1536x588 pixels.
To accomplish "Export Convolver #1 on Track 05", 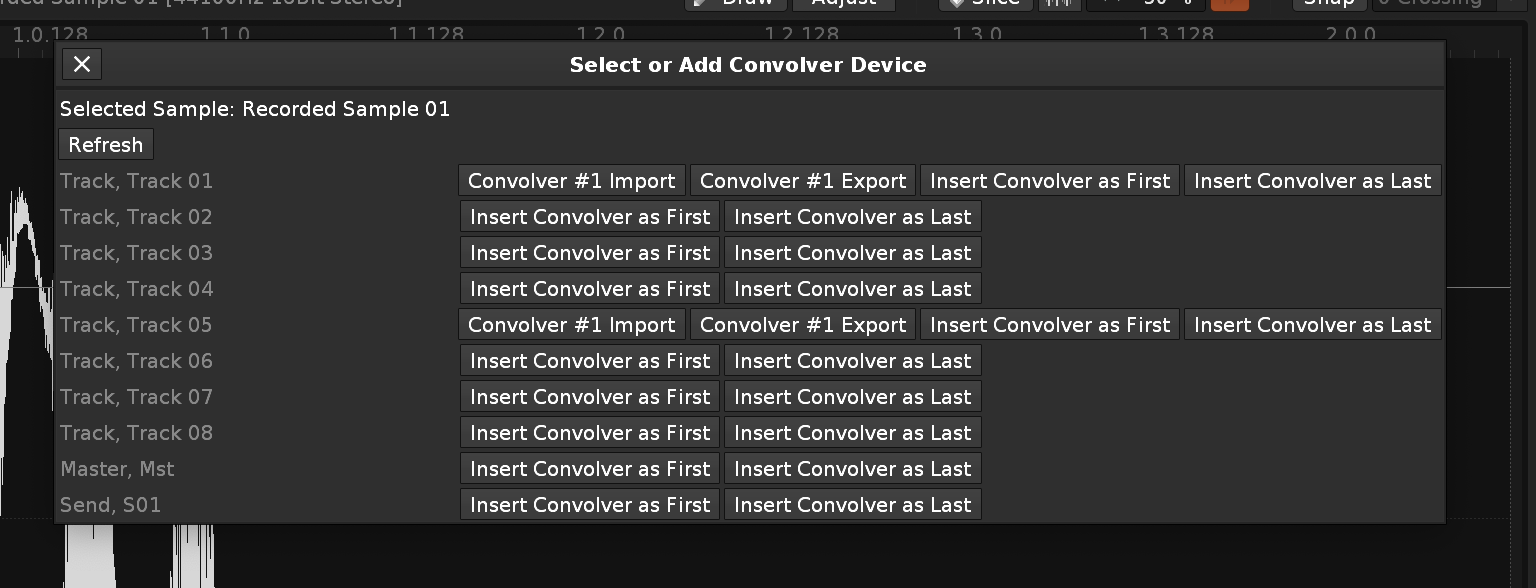I will [x=803, y=325].
